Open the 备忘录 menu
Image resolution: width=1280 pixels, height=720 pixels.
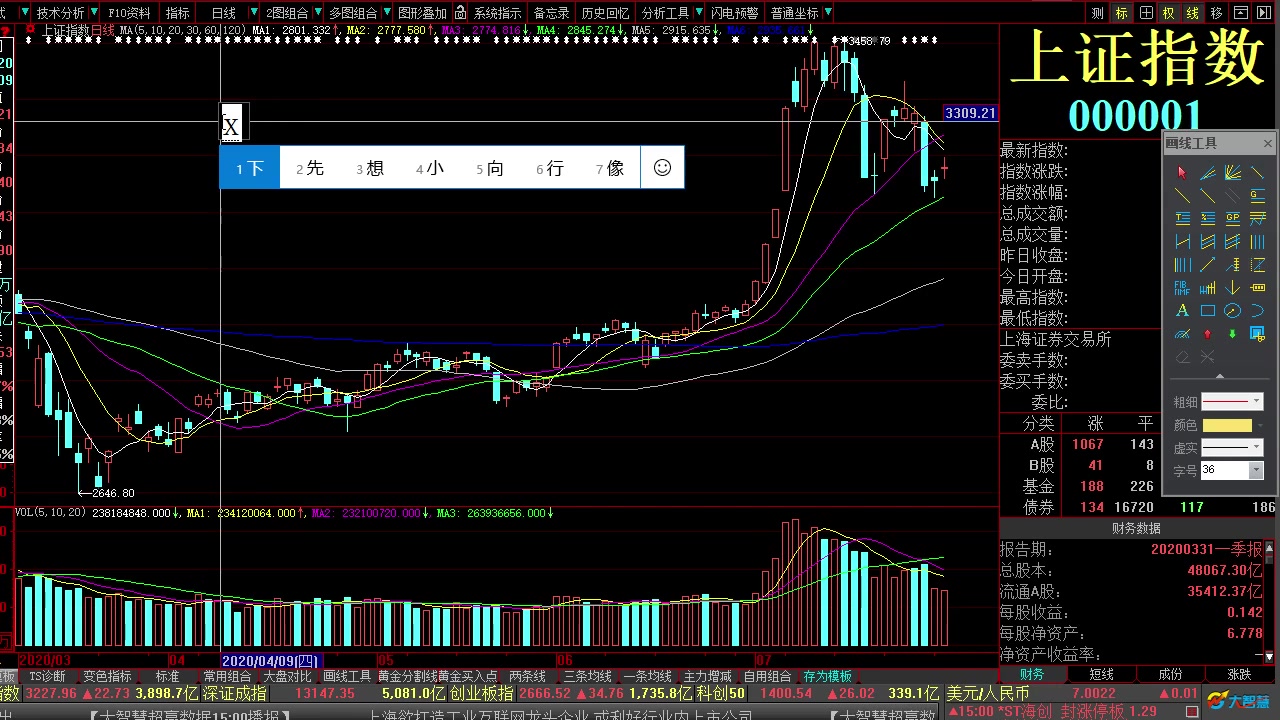(x=551, y=13)
